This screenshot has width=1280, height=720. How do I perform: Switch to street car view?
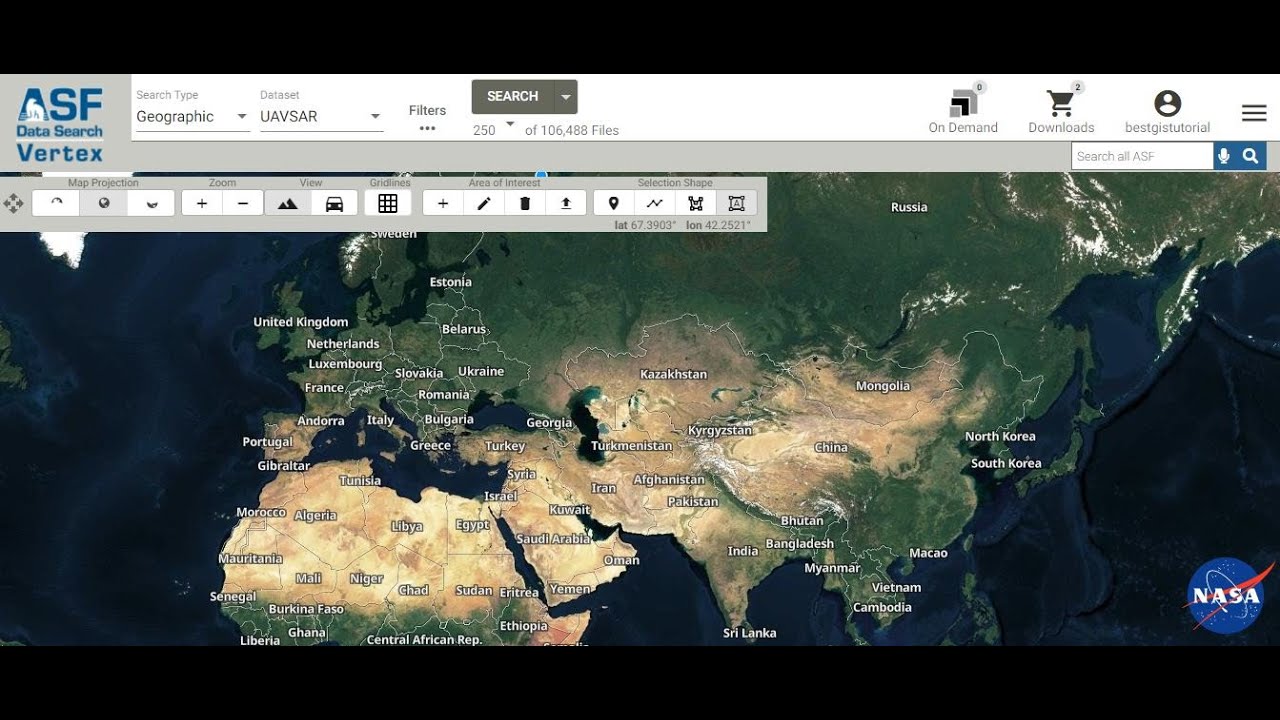[335, 203]
